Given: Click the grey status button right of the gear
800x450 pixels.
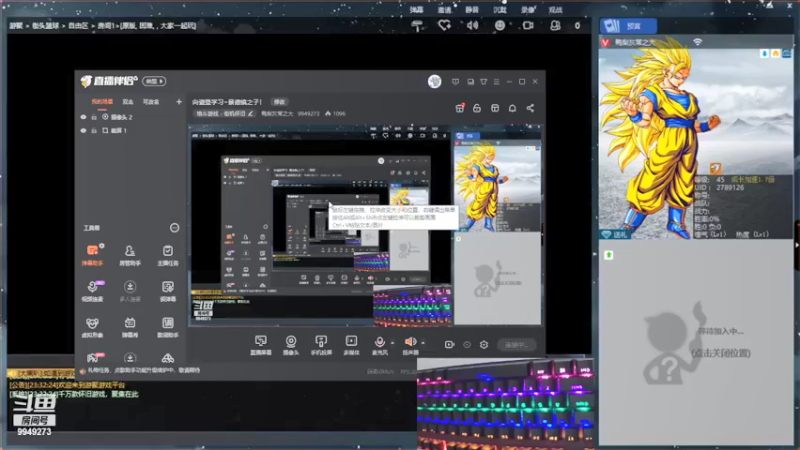Looking at the screenshot, I should (516, 345).
